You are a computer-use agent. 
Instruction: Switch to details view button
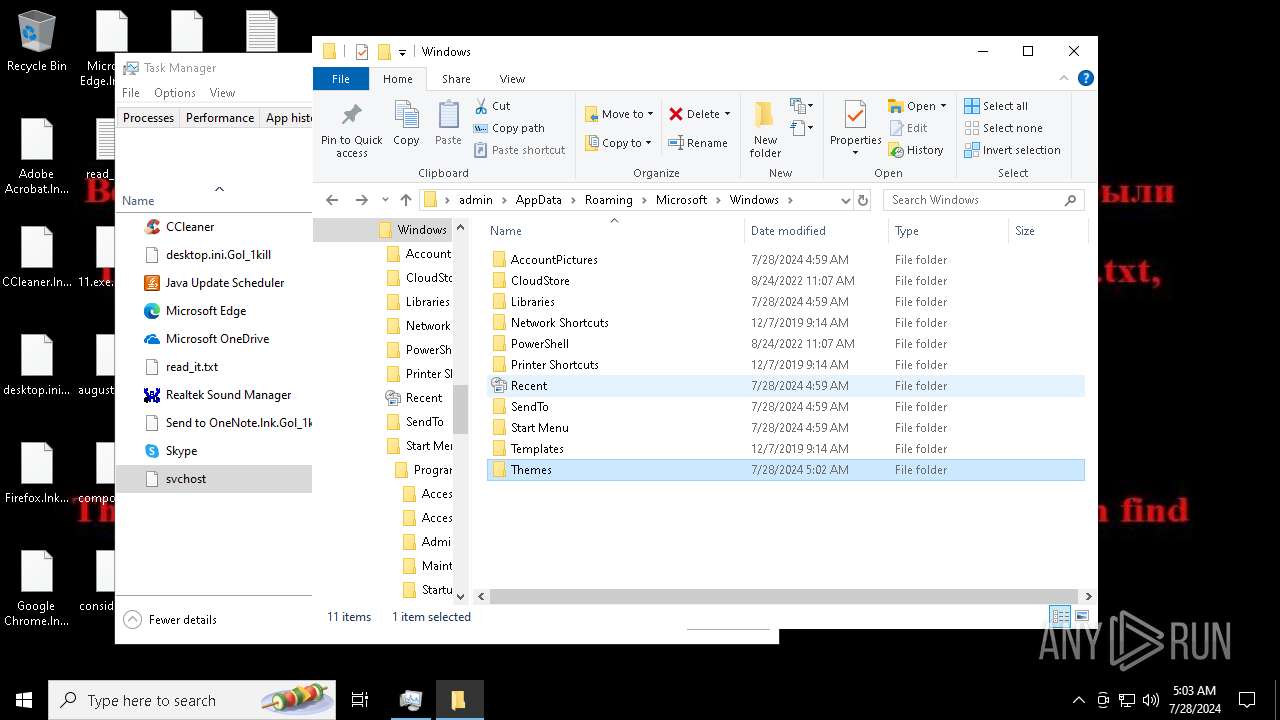pyautogui.click(x=1060, y=617)
